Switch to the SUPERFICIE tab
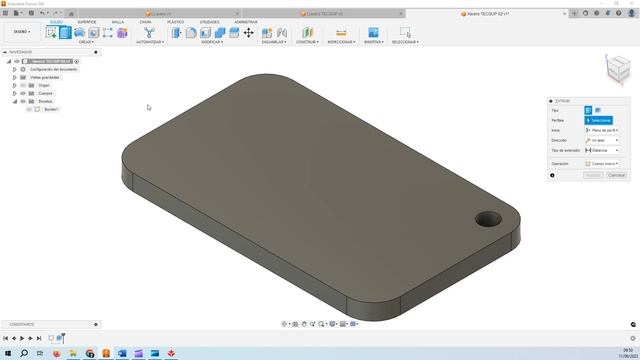640x360 pixels. (x=87, y=22)
